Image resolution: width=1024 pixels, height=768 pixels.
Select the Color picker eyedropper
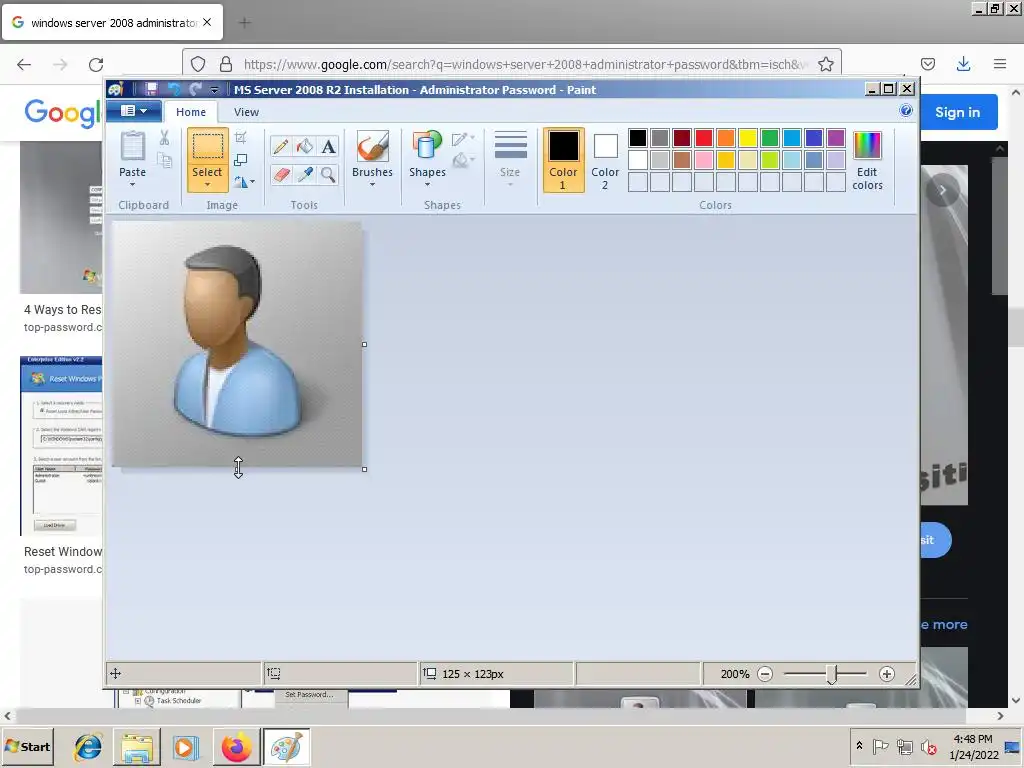click(304, 174)
